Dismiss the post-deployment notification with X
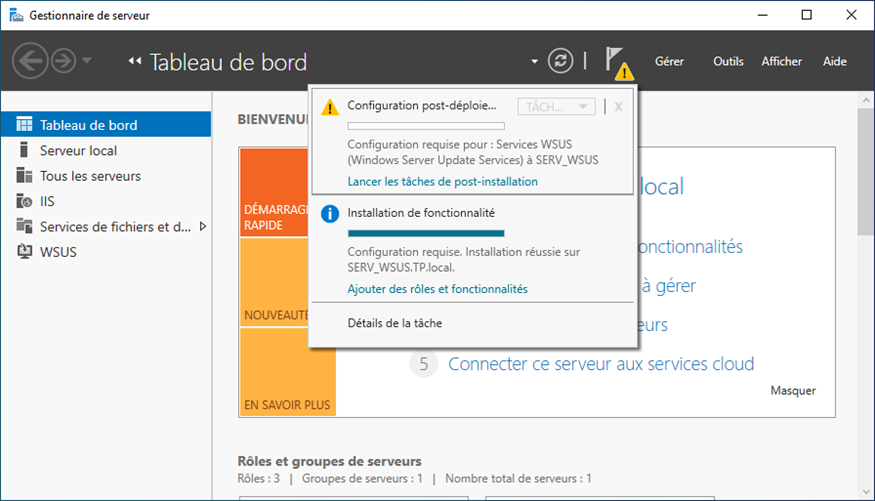Viewport: 875px width, 501px height. click(x=618, y=107)
